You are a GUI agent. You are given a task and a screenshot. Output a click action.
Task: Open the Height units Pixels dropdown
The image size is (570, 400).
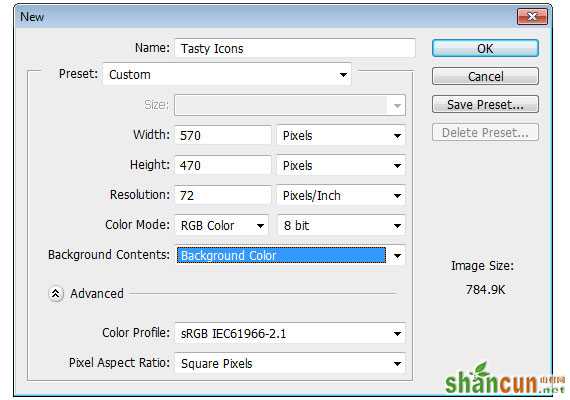pos(341,165)
